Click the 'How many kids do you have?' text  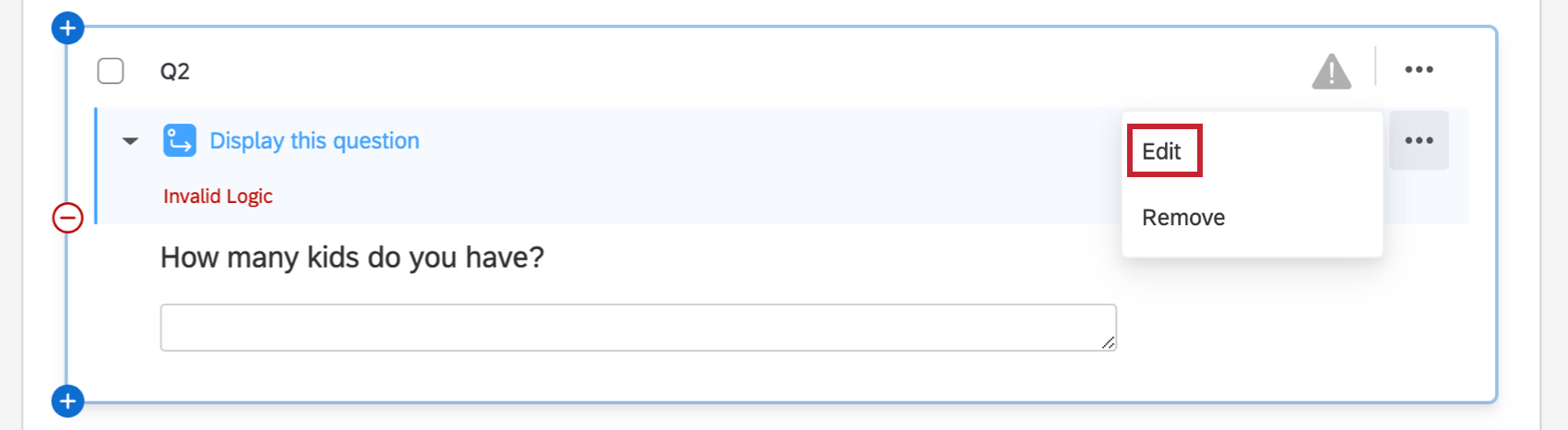(351, 257)
